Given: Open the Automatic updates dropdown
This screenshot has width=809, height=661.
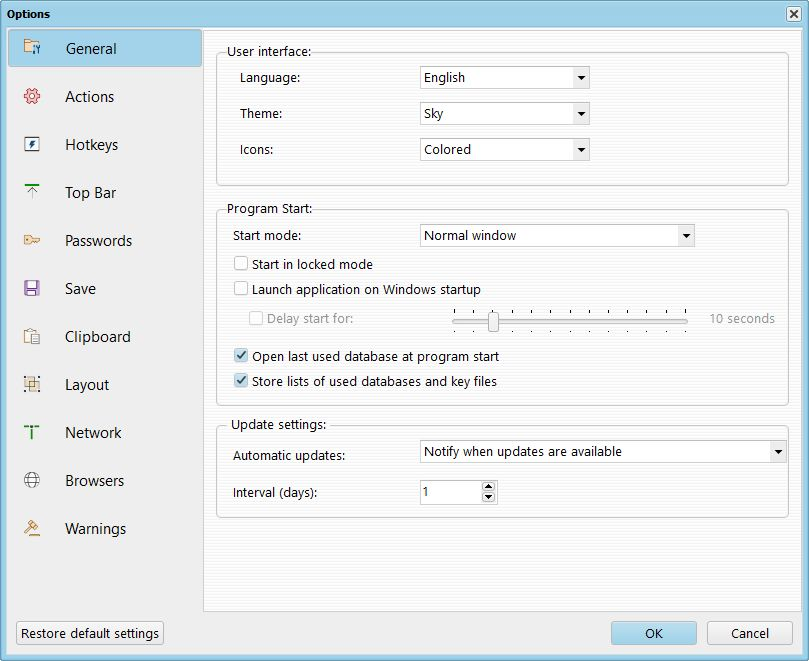Looking at the screenshot, I should (603, 452).
